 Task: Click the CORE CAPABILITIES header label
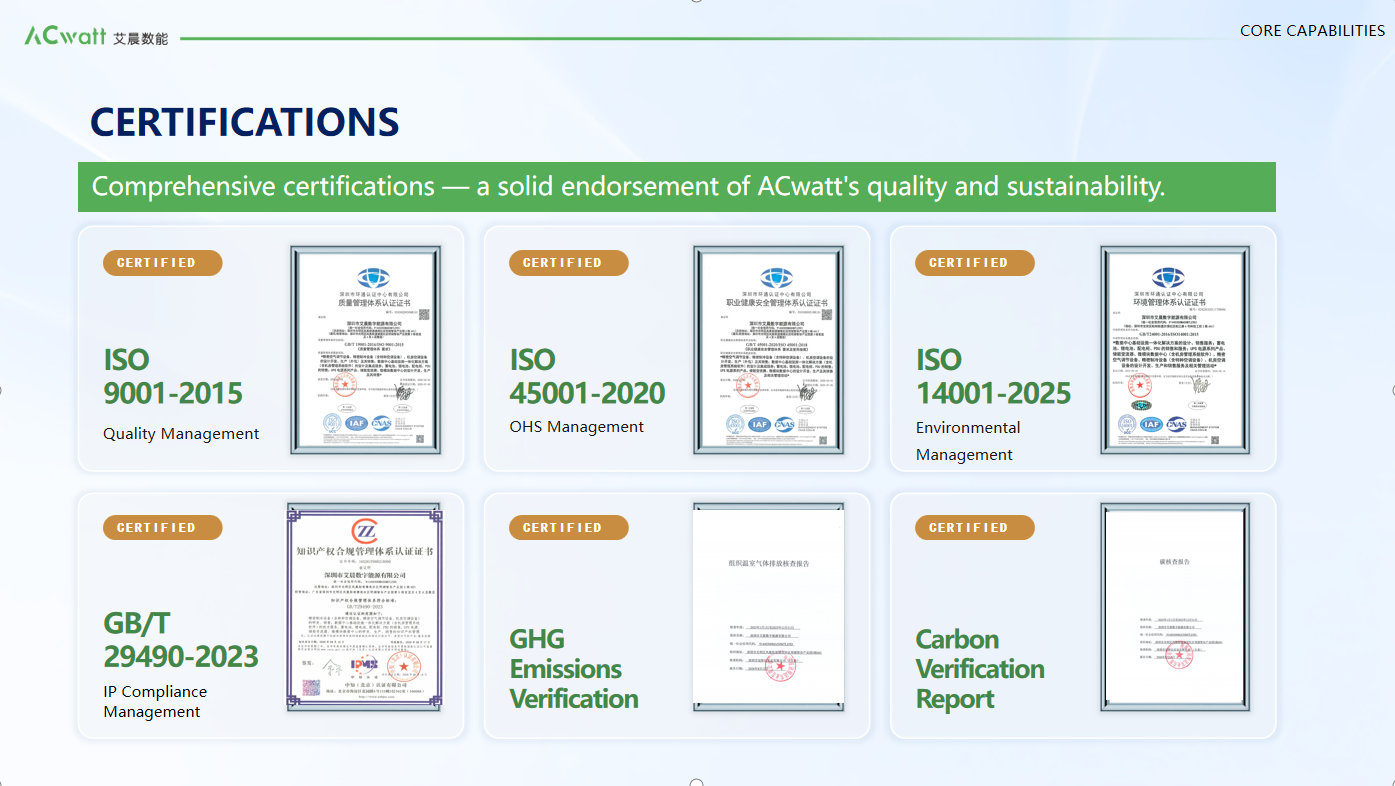pyautogui.click(x=1312, y=31)
